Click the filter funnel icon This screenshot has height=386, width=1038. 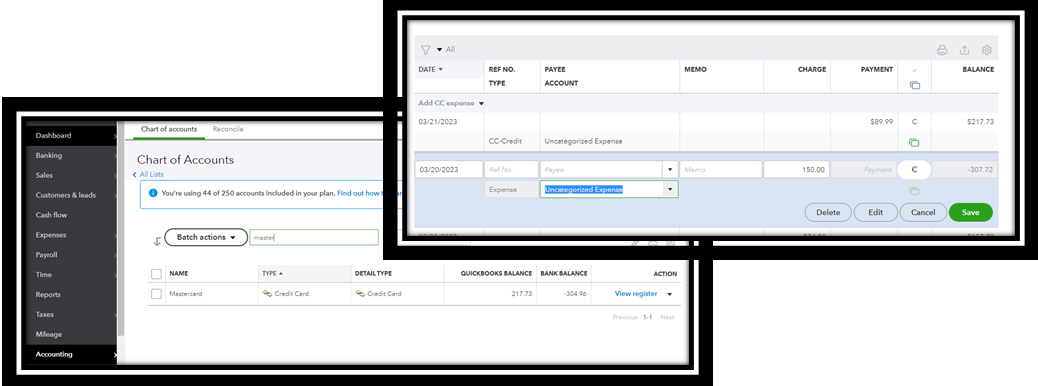pos(426,50)
